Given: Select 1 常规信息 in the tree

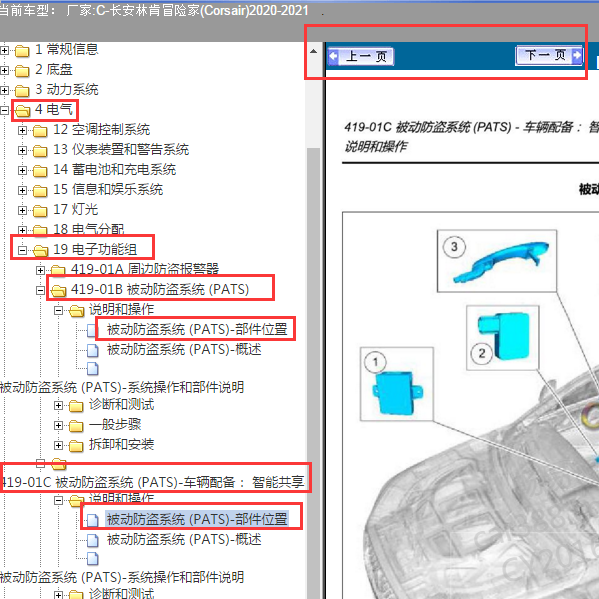Looking at the screenshot, I should 67,49.
